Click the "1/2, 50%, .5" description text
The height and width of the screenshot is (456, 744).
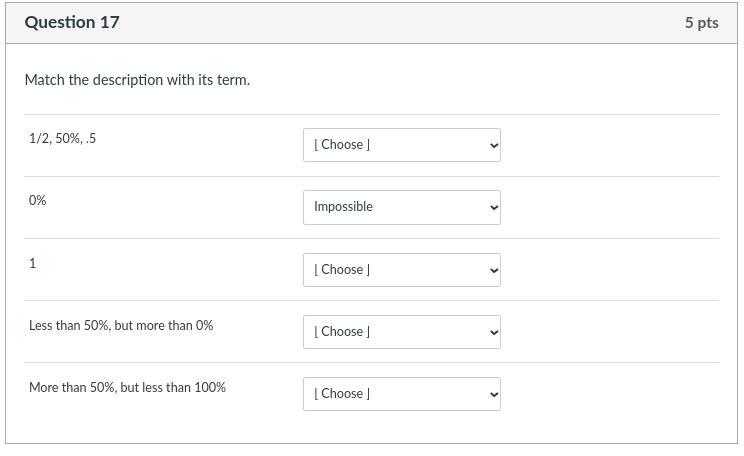pos(62,139)
